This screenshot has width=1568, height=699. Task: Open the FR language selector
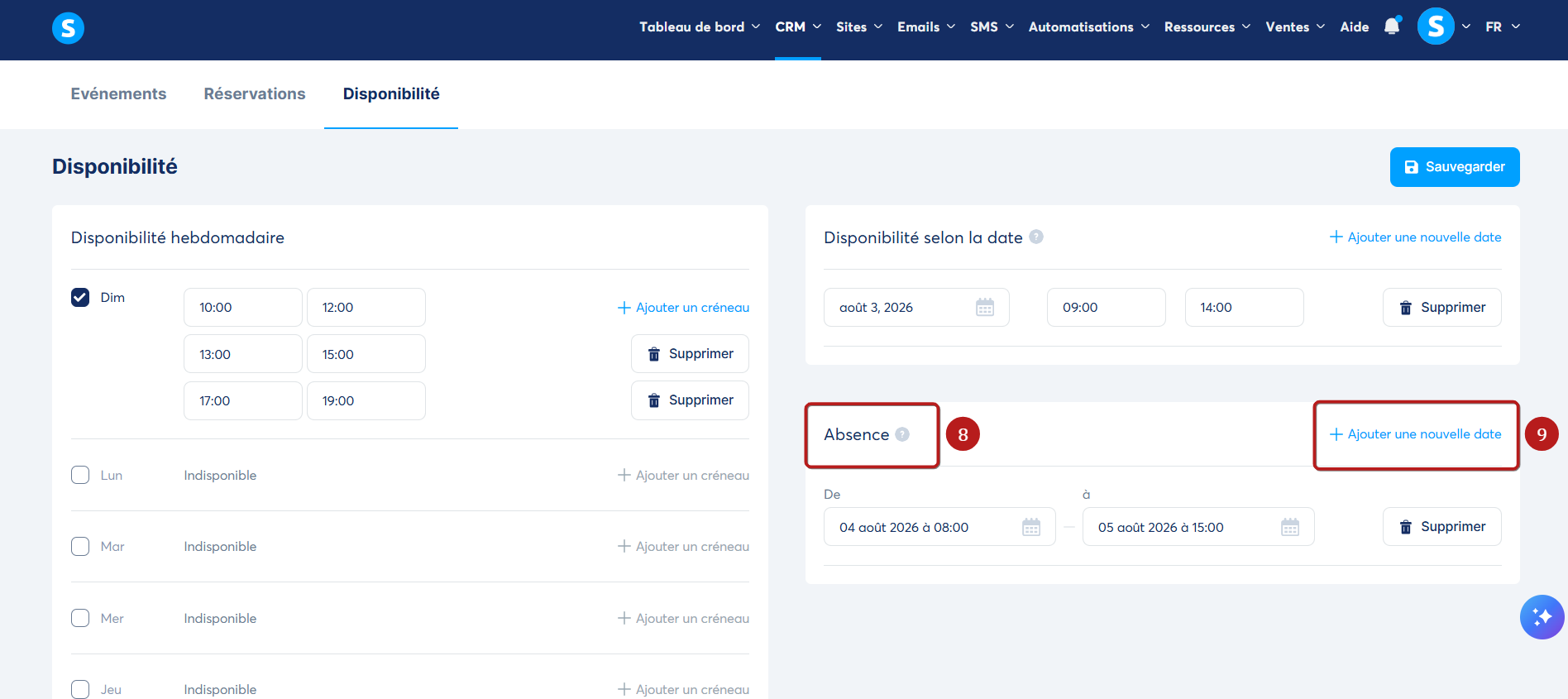[1503, 26]
